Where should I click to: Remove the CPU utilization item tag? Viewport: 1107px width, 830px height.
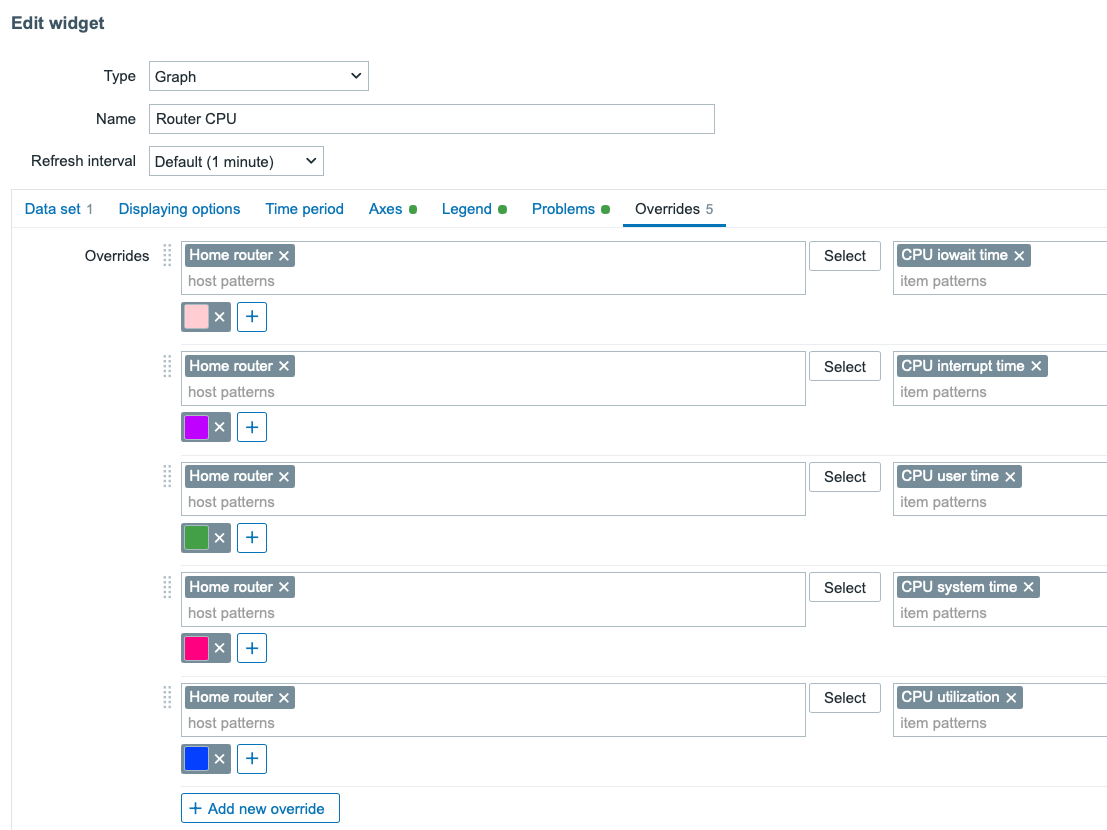(1011, 698)
